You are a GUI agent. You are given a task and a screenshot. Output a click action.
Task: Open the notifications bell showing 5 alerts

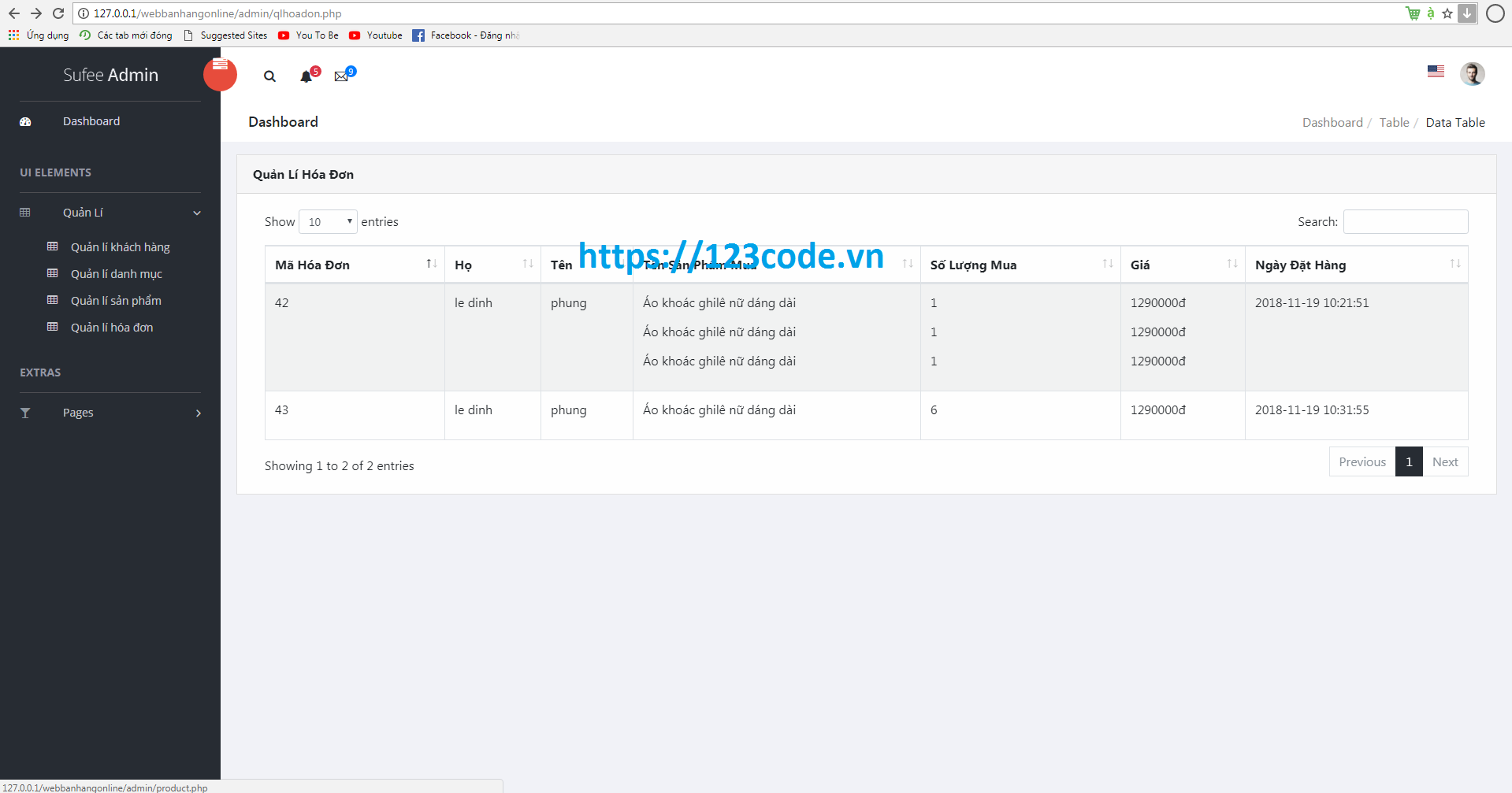306,76
